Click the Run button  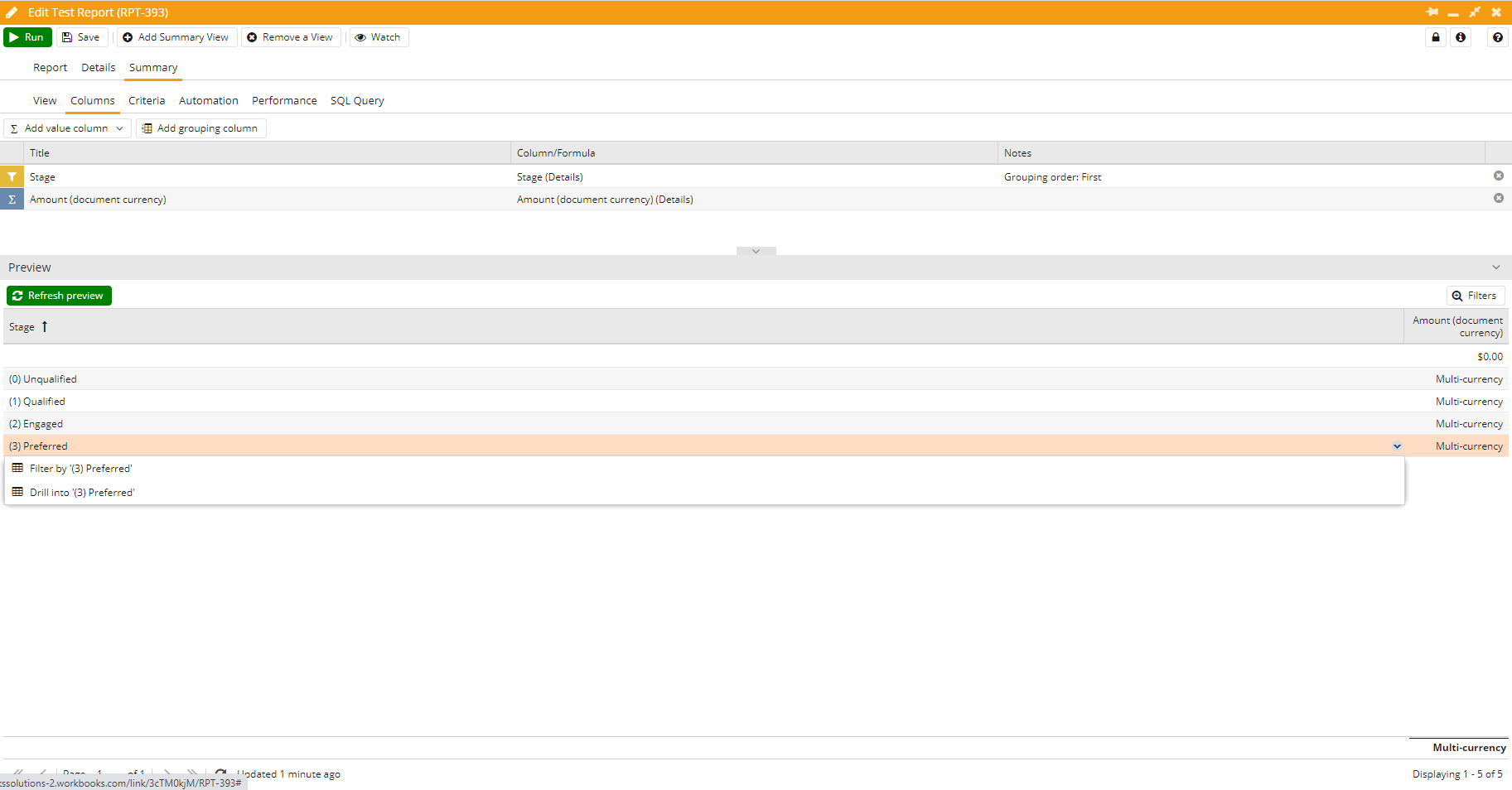point(27,37)
